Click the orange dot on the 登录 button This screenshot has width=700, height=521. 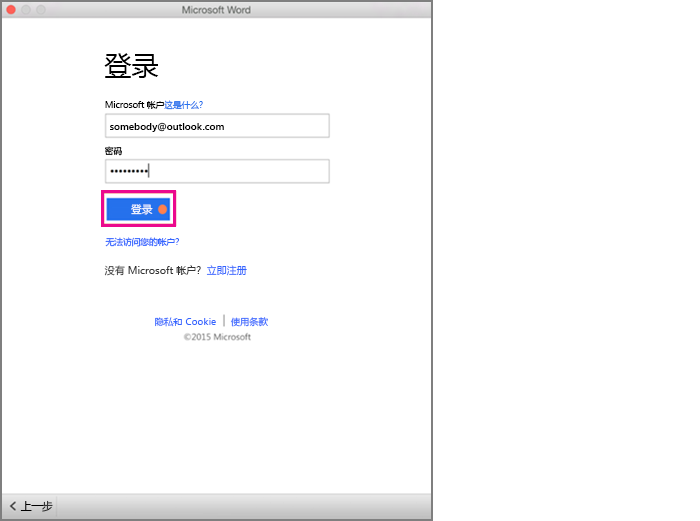click(162, 210)
